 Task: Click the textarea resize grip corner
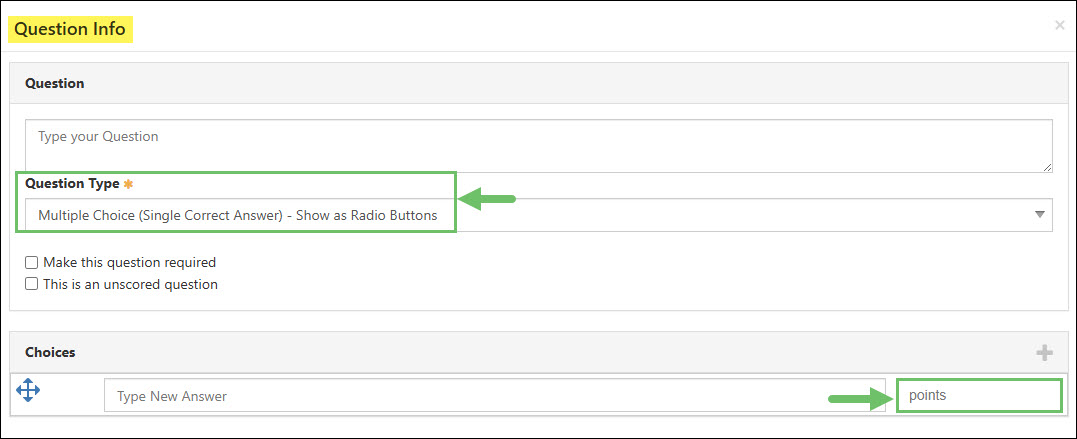tap(1047, 168)
